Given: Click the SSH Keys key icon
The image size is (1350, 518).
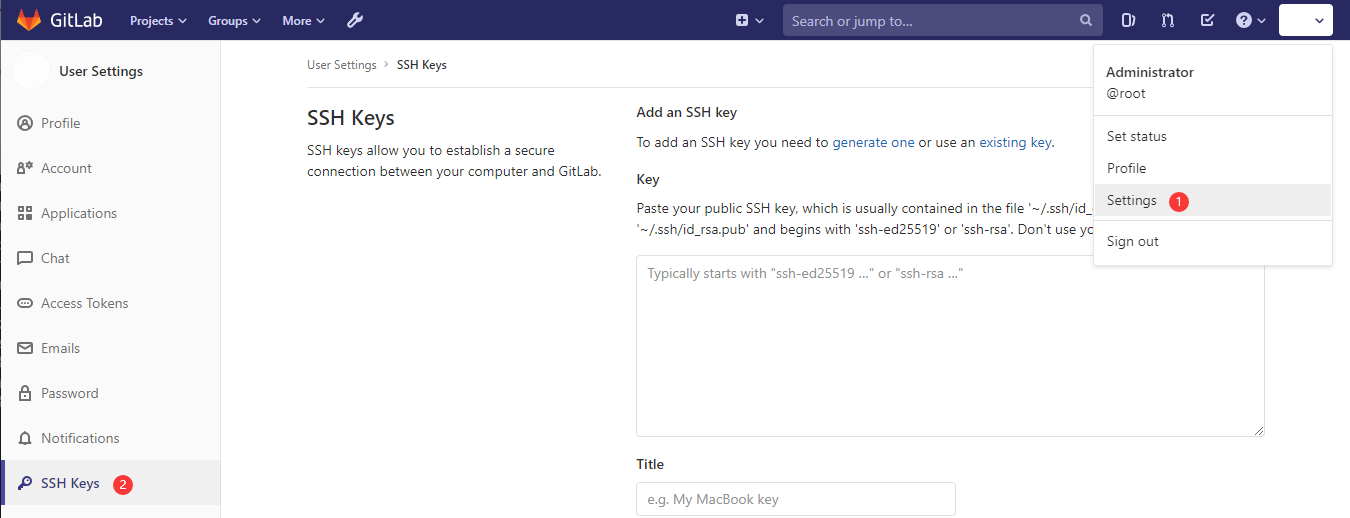Looking at the screenshot, I should tap(25, 483).
